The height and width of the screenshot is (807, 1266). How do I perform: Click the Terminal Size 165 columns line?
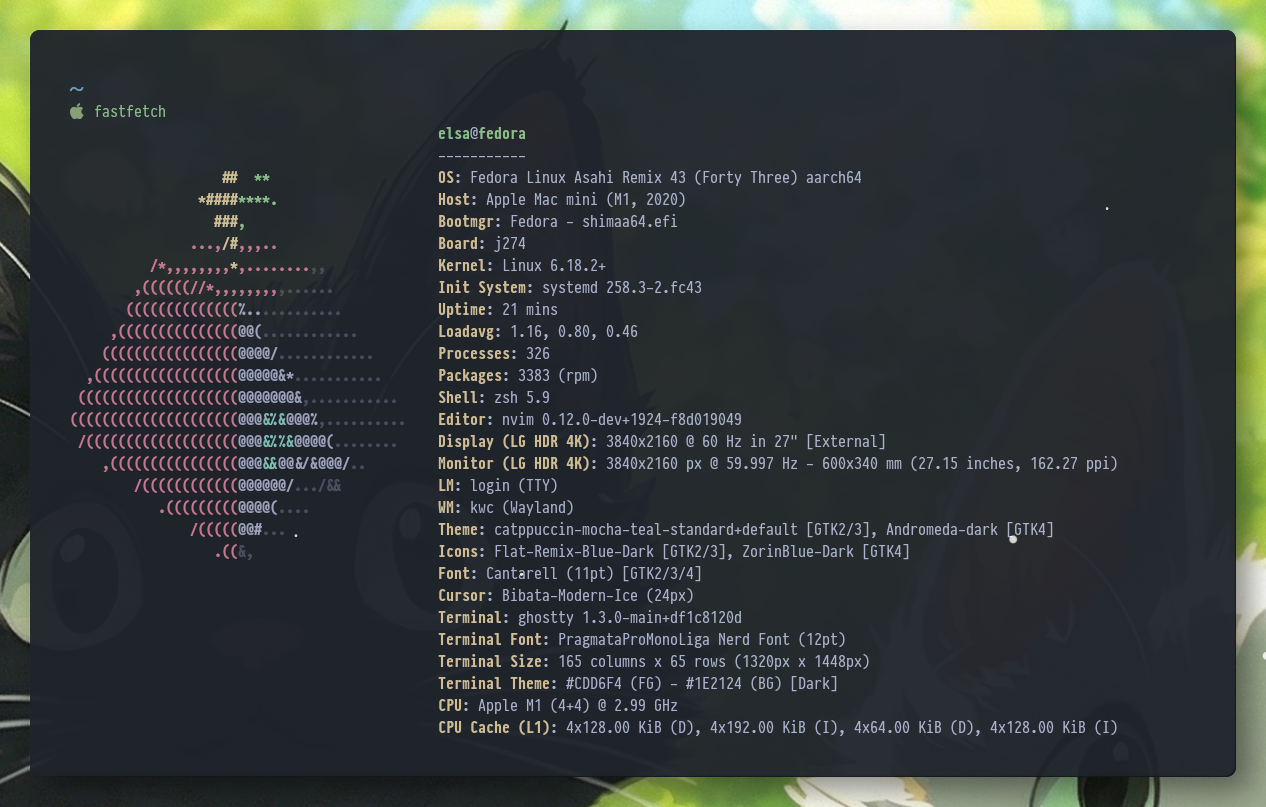(654, 662)
